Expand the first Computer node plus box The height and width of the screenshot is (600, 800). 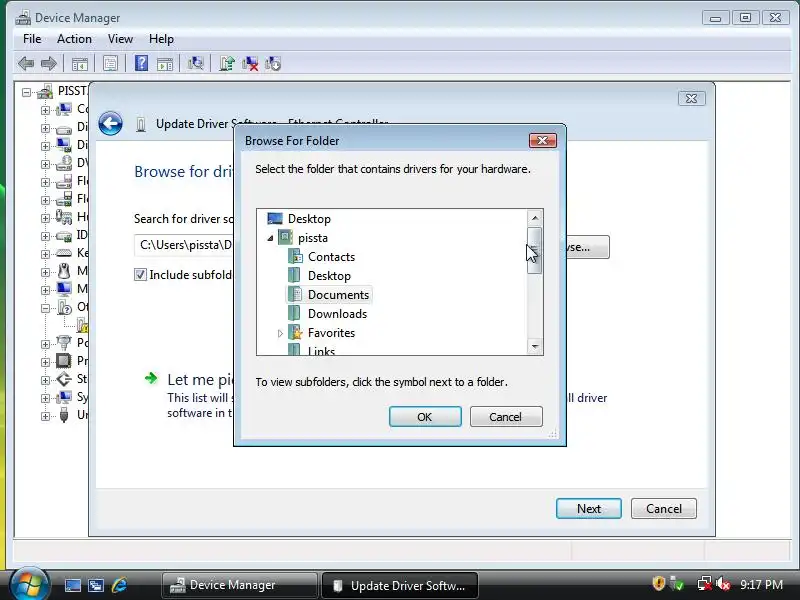coord(45,110)
